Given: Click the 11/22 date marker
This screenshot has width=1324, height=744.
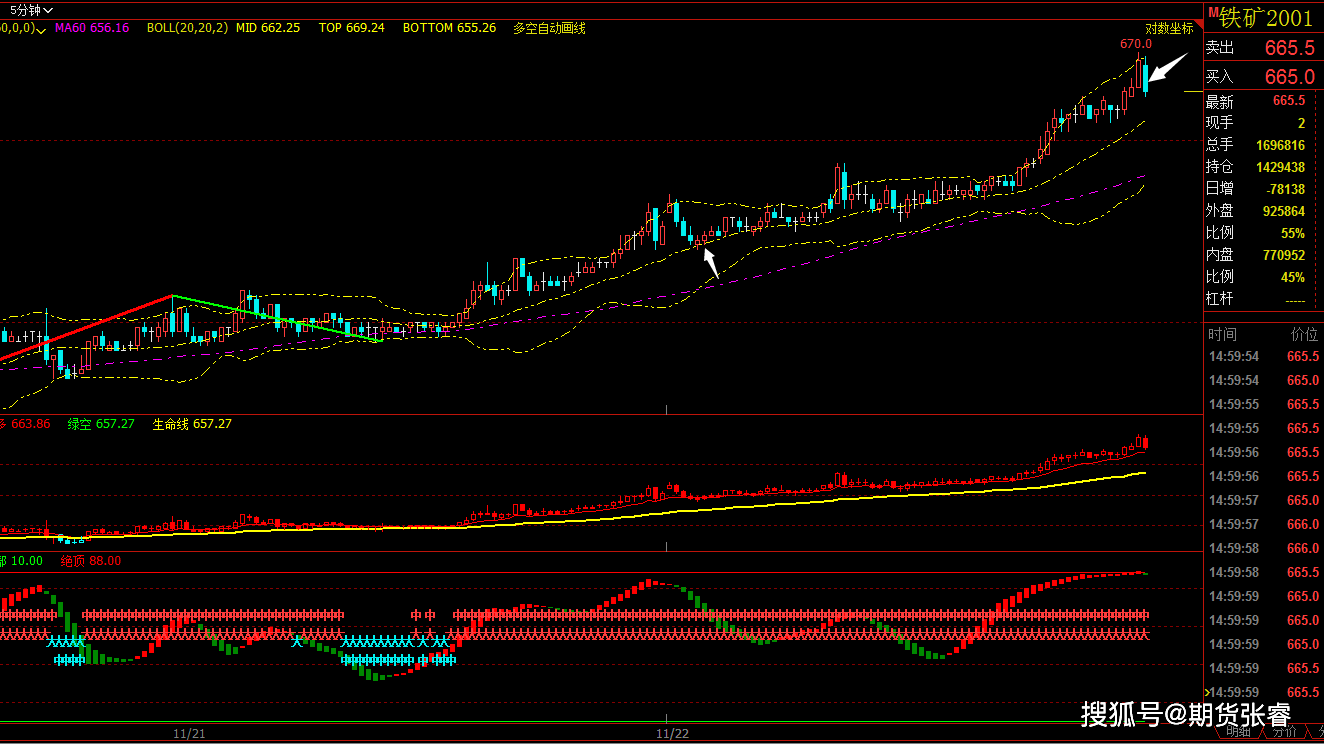Looking at the screenshot, I should pos(672,733).
